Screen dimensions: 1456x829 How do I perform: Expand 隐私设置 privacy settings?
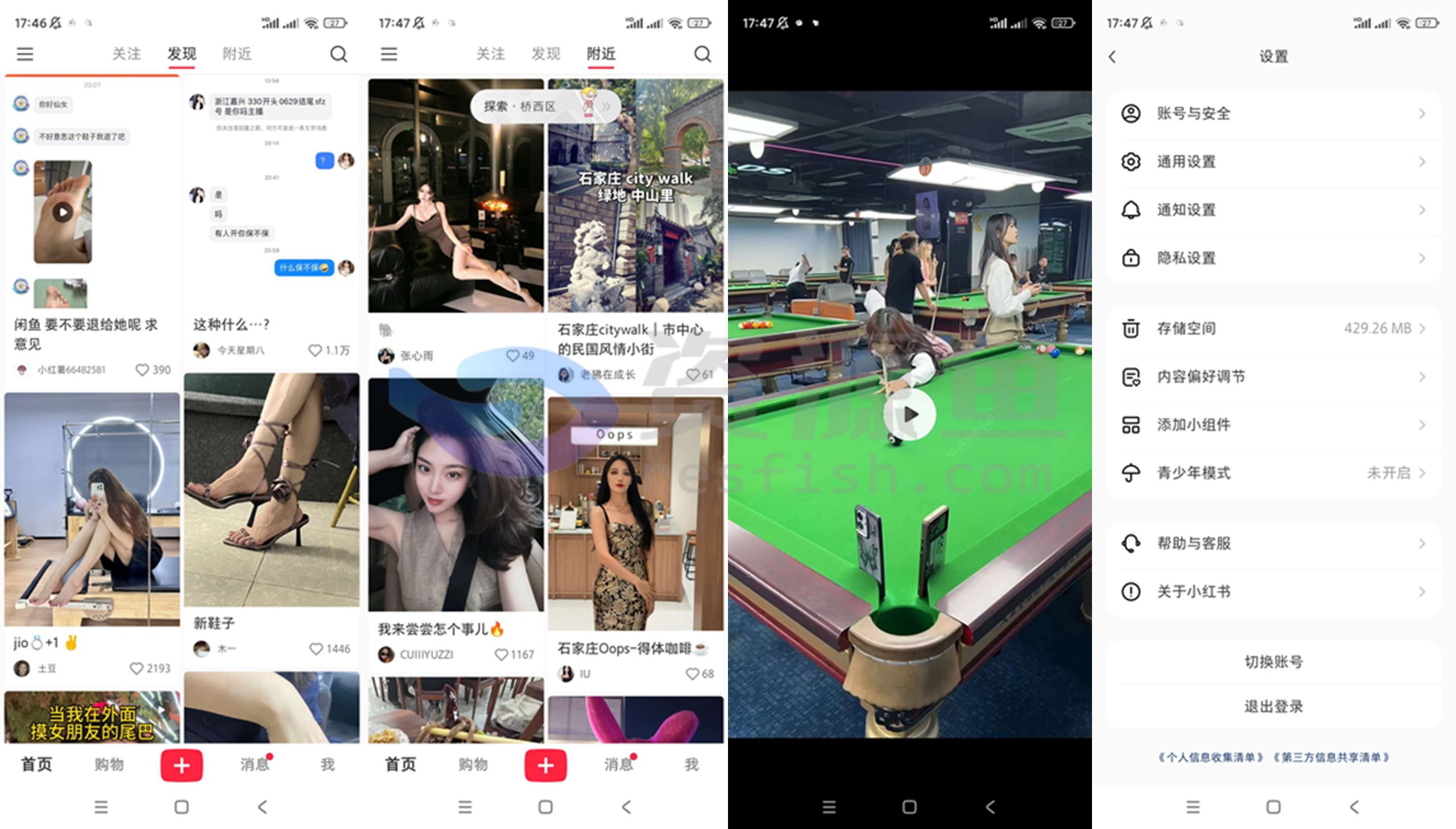coord(1273,257)
